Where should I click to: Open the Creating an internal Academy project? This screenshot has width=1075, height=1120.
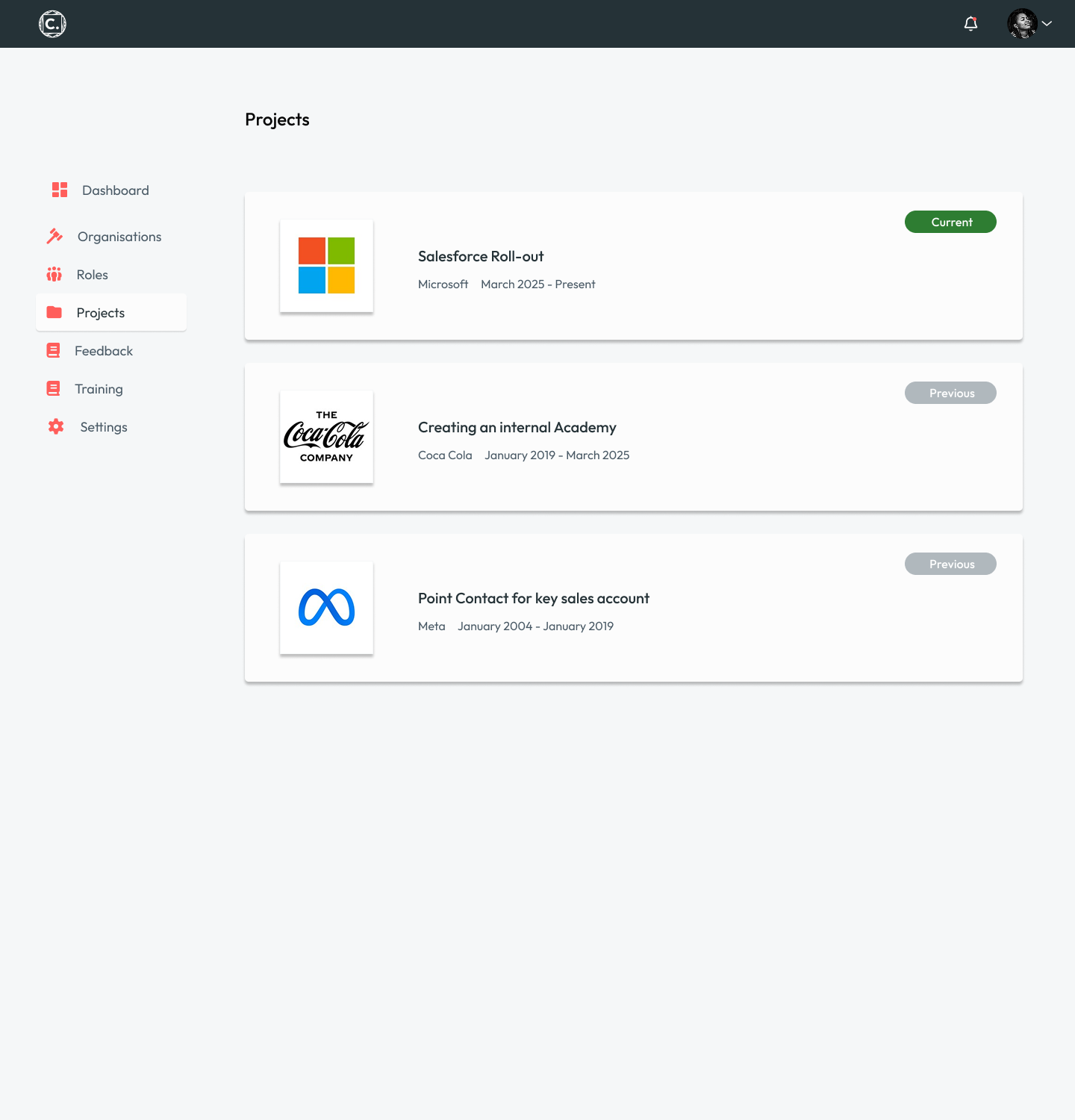[x=633, y=438]
